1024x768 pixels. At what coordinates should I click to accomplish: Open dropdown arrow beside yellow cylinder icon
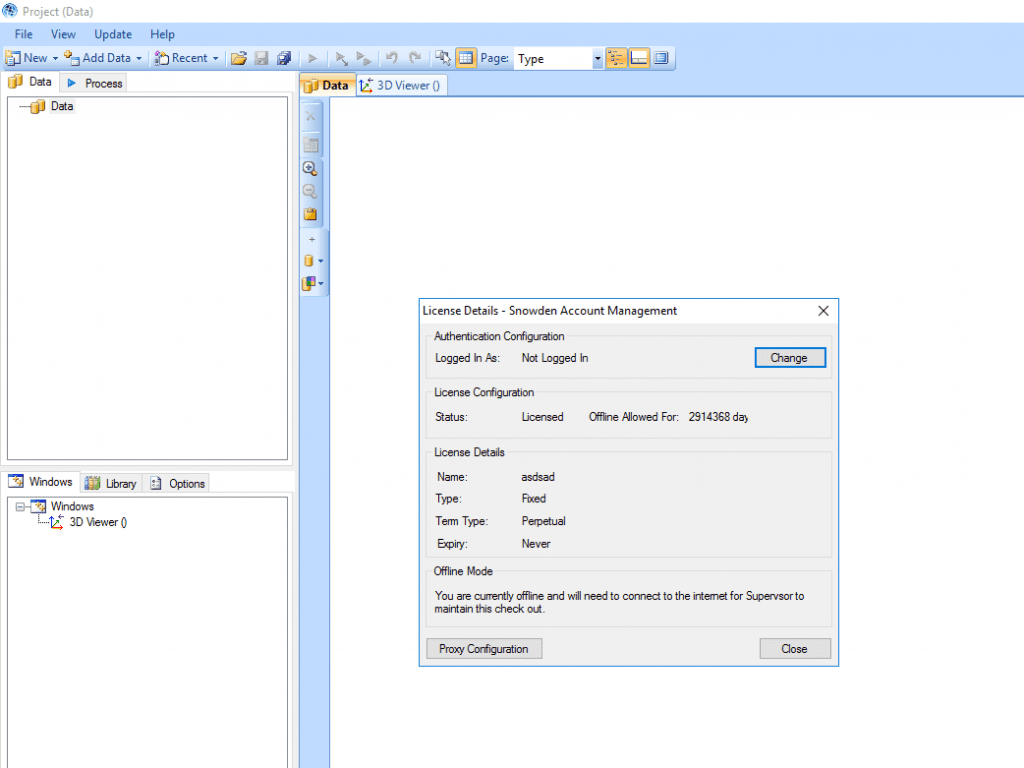[x=321, y=261]
